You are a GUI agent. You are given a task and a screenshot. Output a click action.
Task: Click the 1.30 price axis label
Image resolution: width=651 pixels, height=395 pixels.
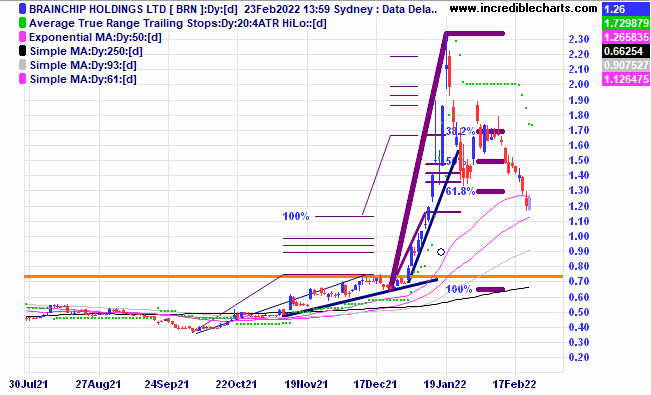pos(579,190)
